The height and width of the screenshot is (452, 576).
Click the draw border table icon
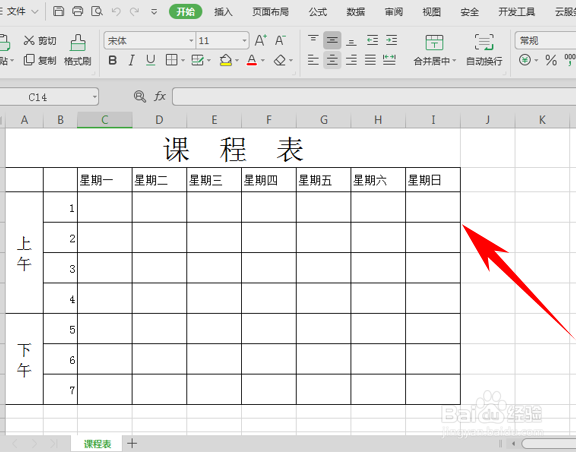click(198, 60)
